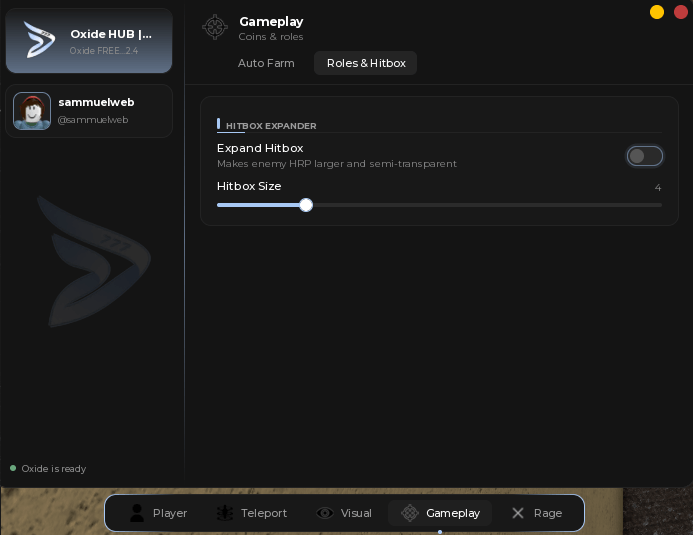
Task: Click the "Oxide is ready" status text
Action: click(53, 468)
